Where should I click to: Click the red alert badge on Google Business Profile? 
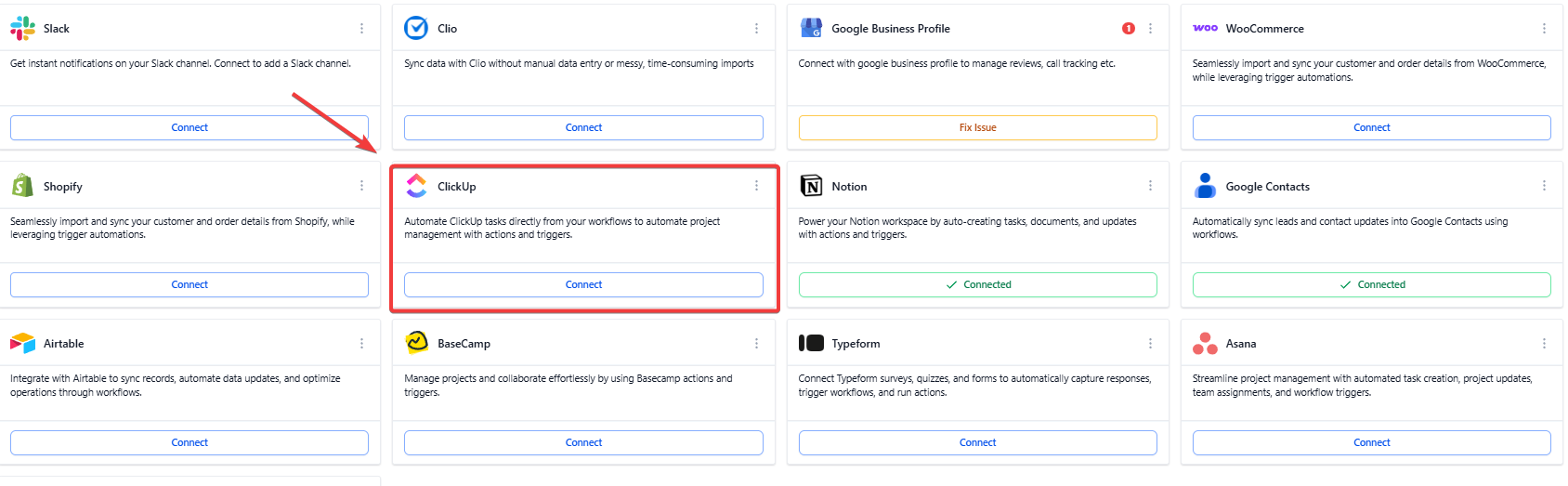pyautogui.click(x=1128, y=29)
